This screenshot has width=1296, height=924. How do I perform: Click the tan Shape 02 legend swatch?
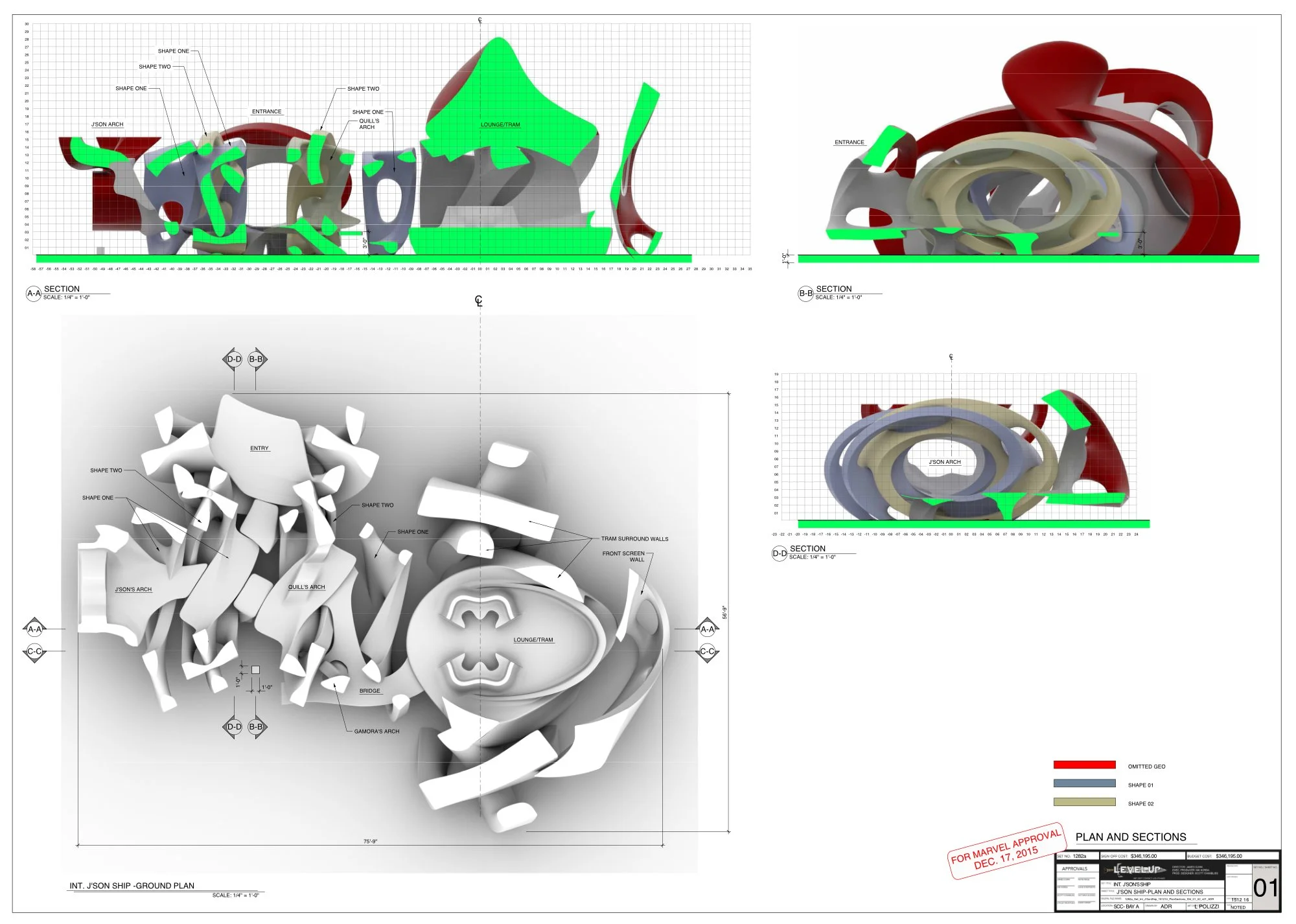pos(1084,802)
